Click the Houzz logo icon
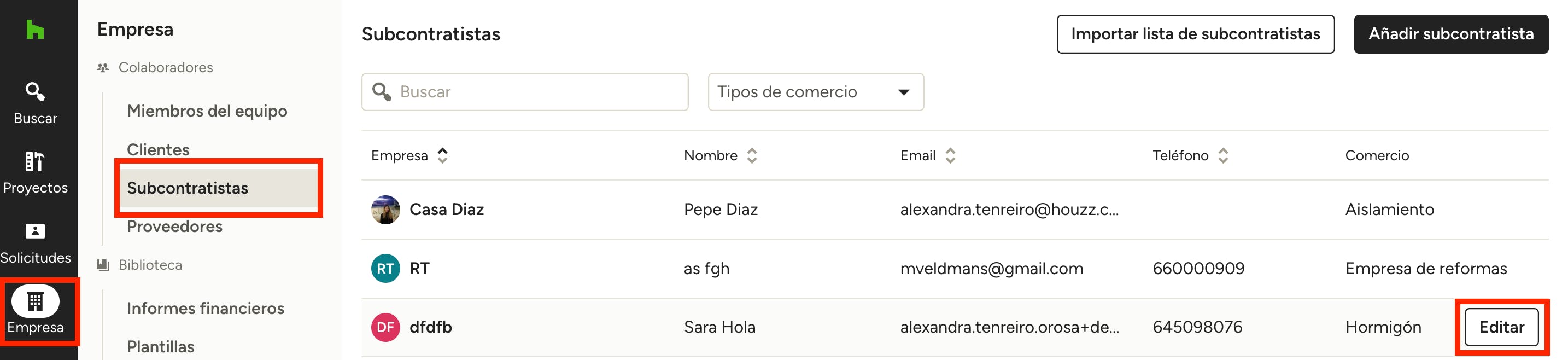 click(x=36, y=29)
